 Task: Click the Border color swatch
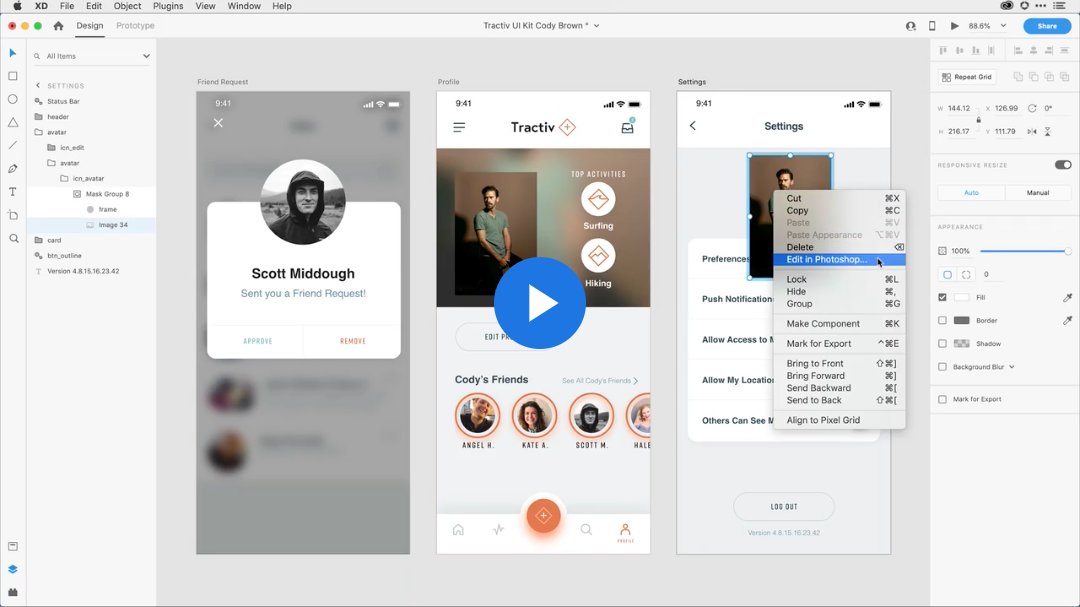coord(962,320)
